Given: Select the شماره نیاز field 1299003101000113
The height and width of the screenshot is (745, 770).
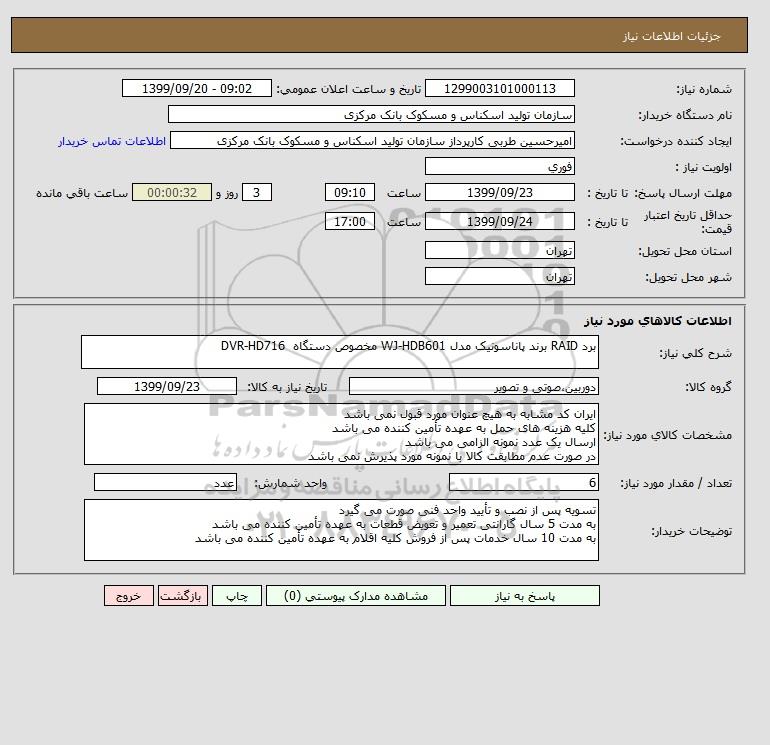Looking at the screenshot, I should [x=499, y=89].
